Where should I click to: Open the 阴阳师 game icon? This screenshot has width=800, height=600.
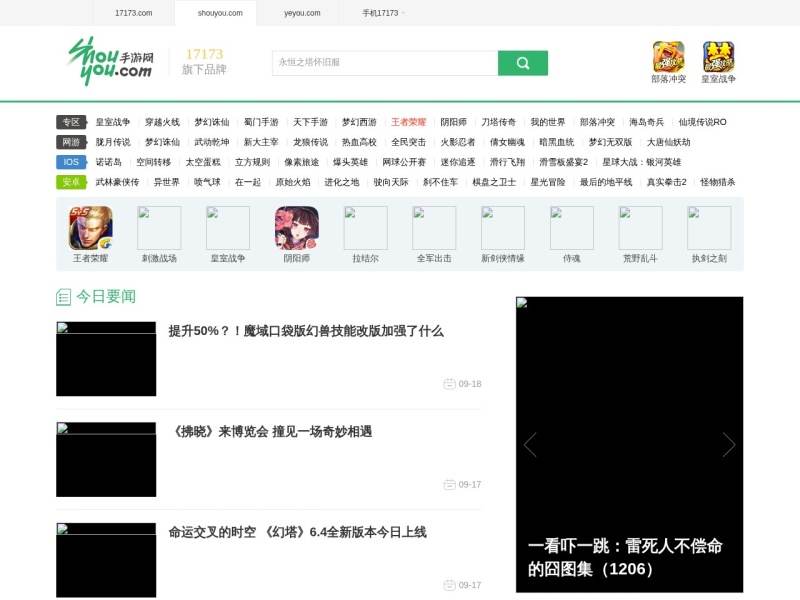296,228
